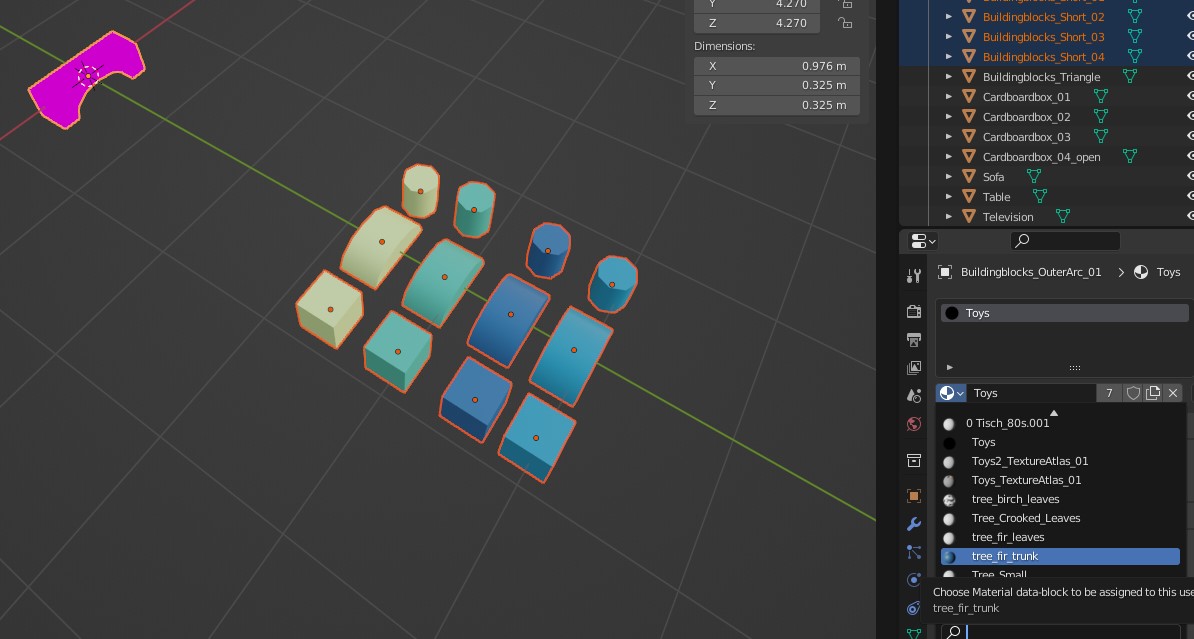Open the Tool properties tab

[914, 276]
